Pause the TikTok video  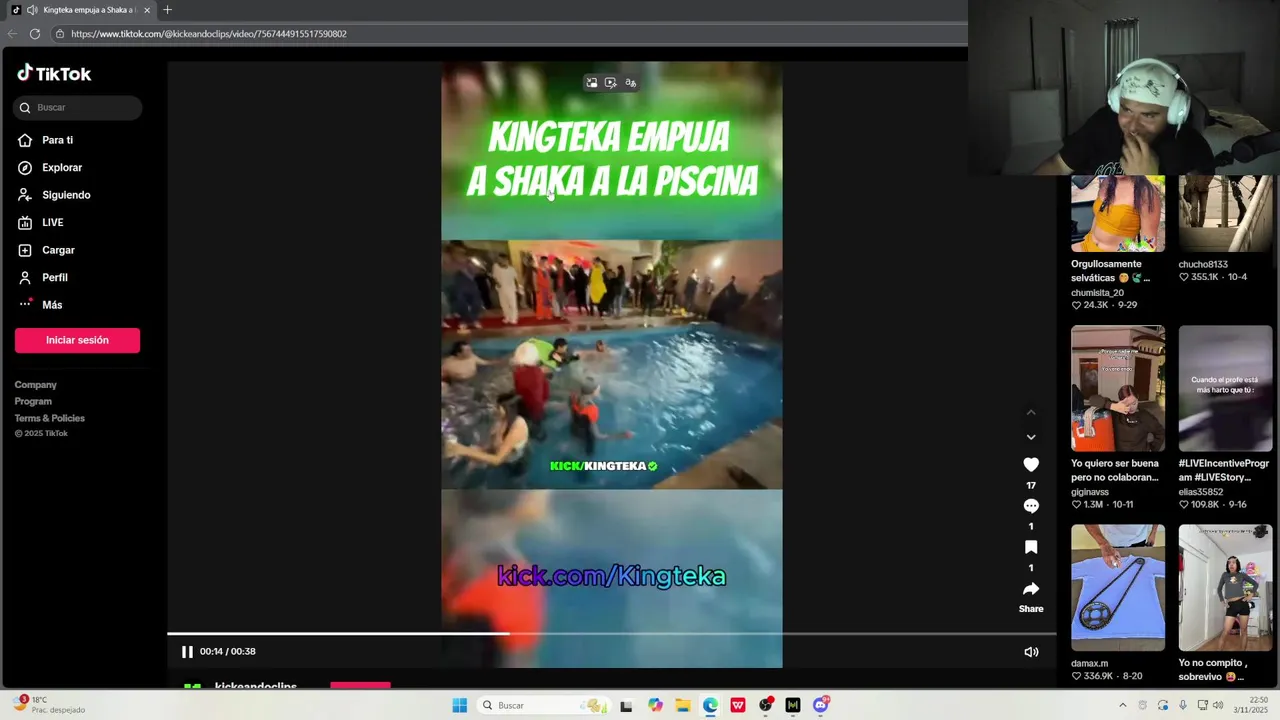[x=187, y=652]
